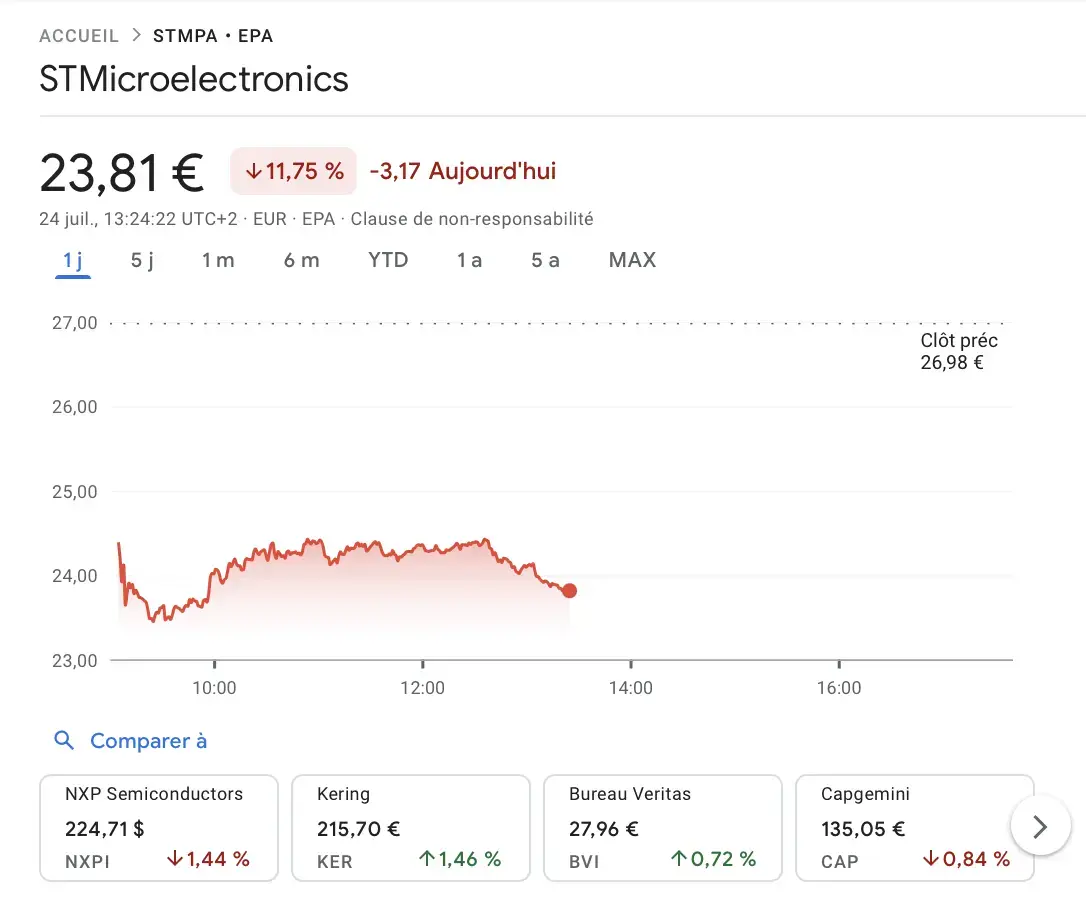Click the red downward arrow beside 11,75 %
This screenshot has height=912, width=1086.
252,171
